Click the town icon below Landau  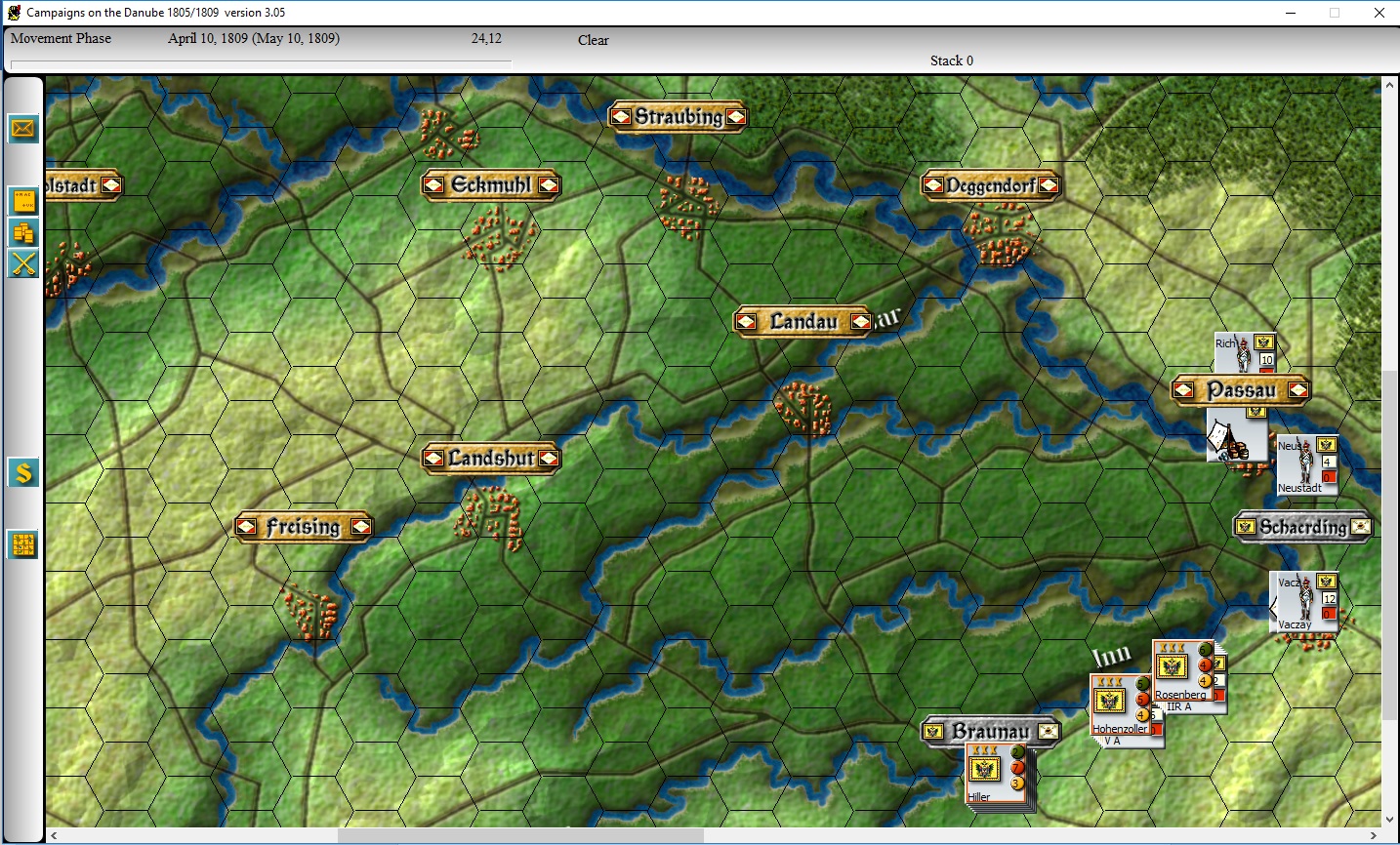803,407
